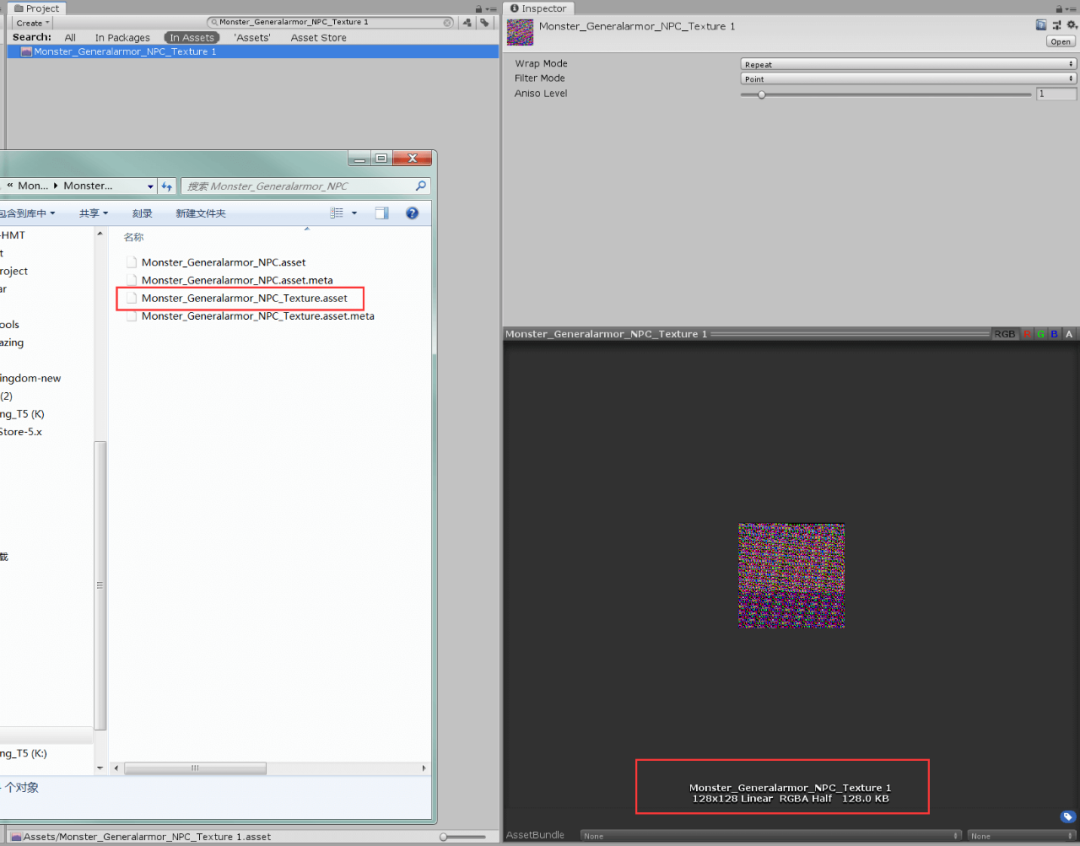Clear the Project search text
Screen dimensions: 1080x846
pos(448,23)
